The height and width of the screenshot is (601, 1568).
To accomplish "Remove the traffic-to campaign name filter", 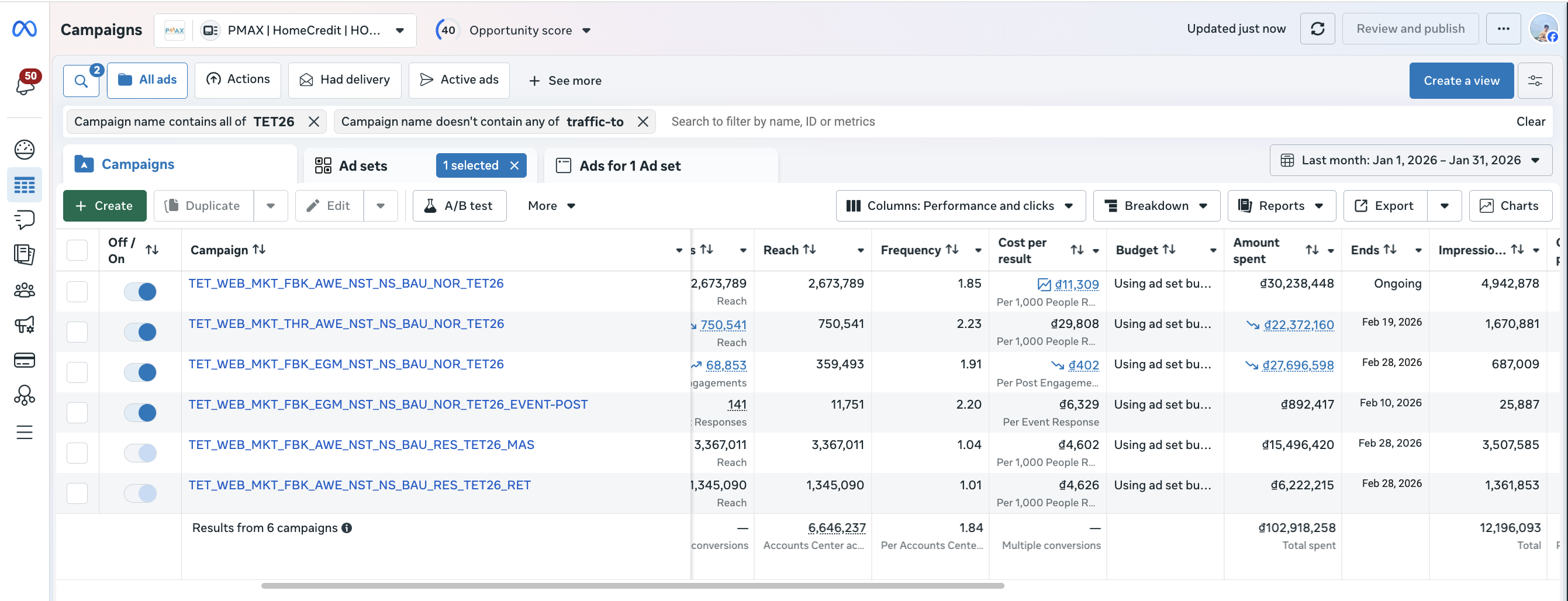I will [643, 122].
